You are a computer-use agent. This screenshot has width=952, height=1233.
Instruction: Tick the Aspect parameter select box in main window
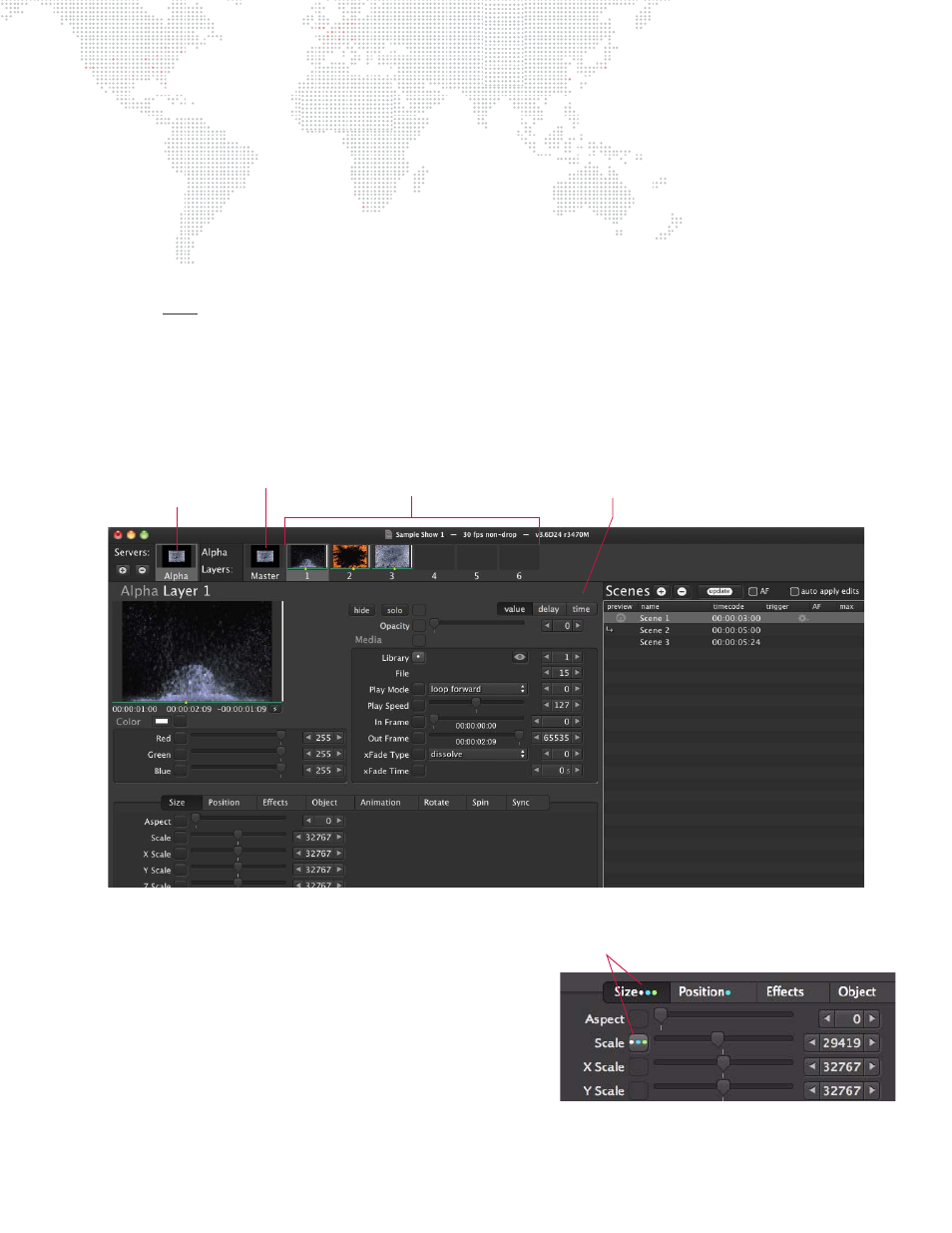[181, 821]
